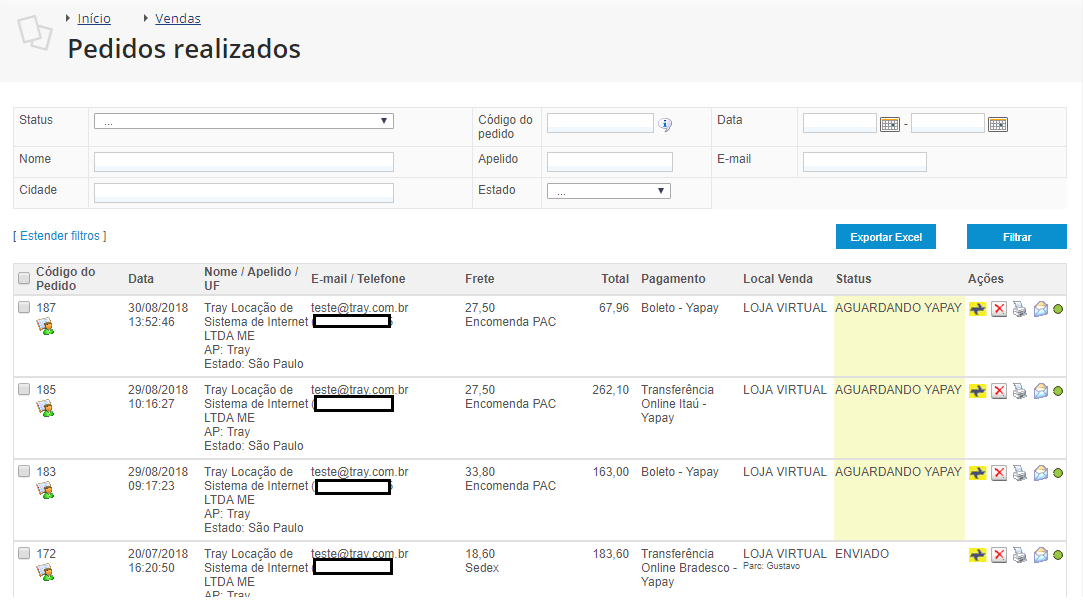The width and height of the screenshot is (1083, 601).
Task: Open customer profile icon under order 185
Action: pyautogui.click(x=46, y=409)
